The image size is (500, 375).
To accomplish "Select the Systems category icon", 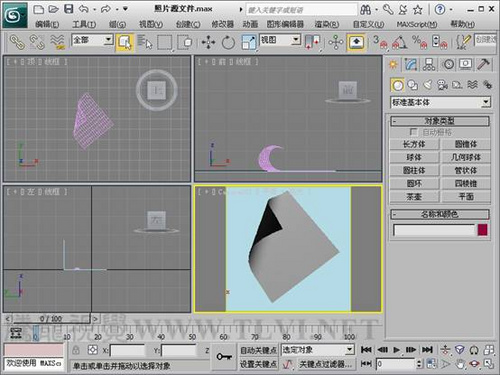I will pos(487,85).
